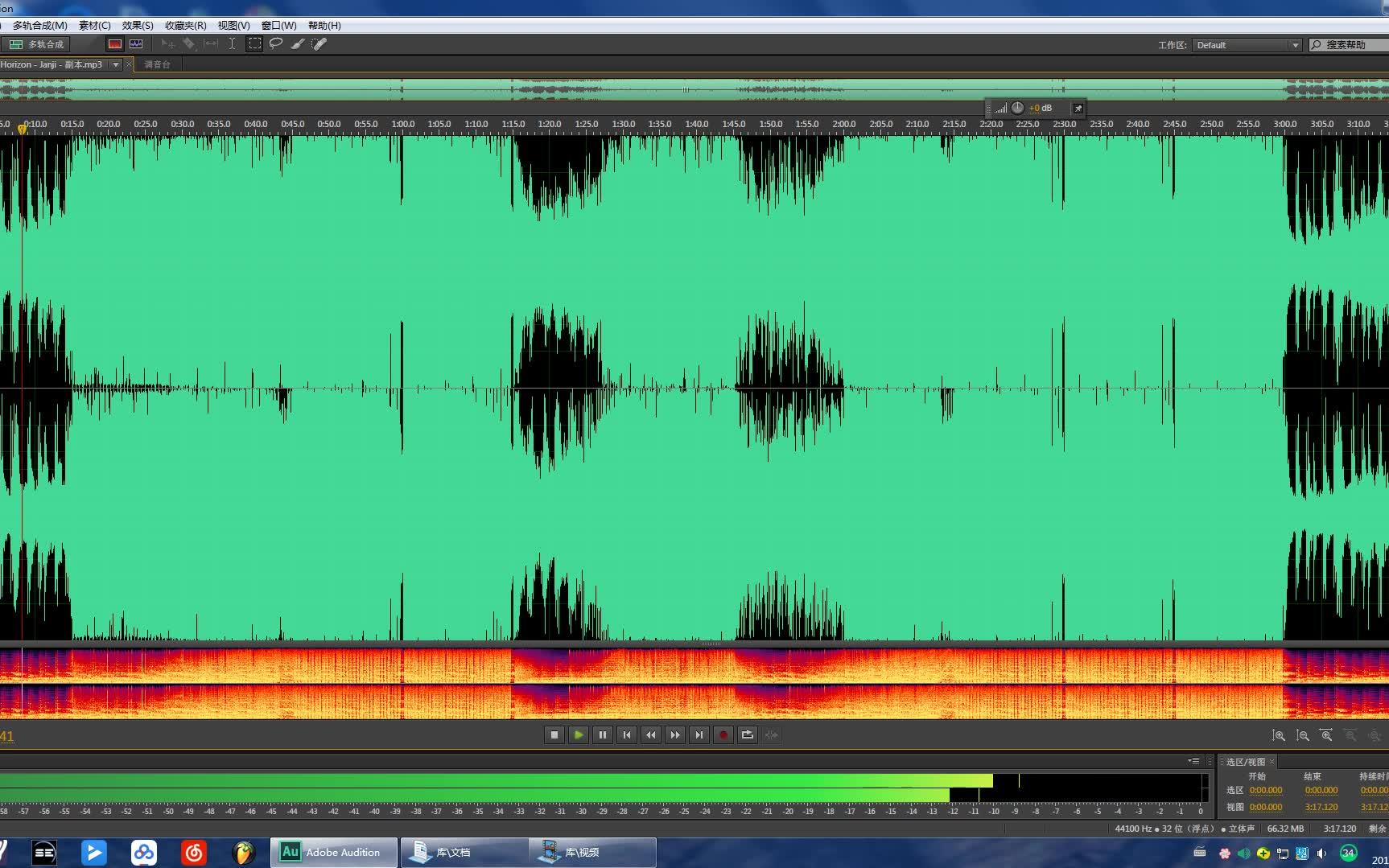The image size is (1389, 868).
Task: Select the Paintbrush selection tool
Action: (298, 44)
